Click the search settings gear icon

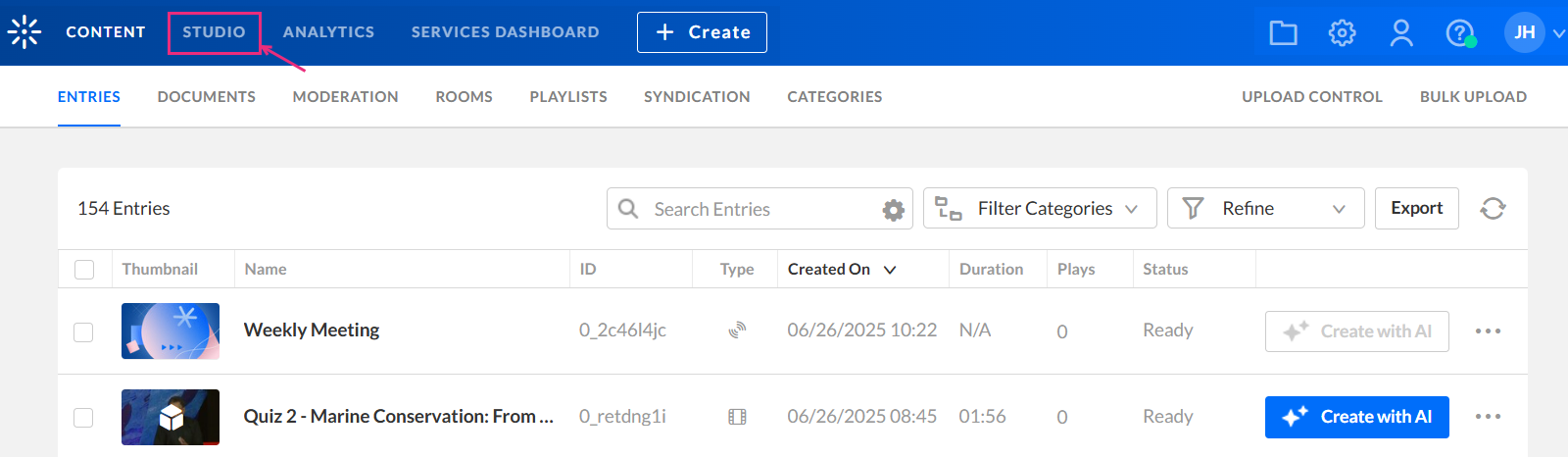(893, 210)
